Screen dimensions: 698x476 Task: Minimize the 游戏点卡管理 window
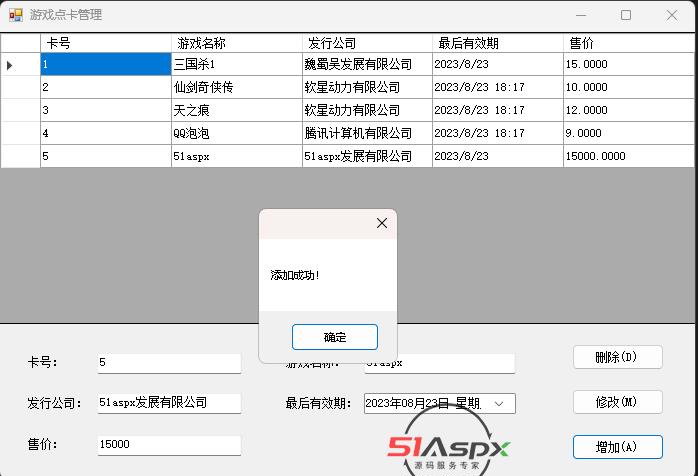coord(581,15)
